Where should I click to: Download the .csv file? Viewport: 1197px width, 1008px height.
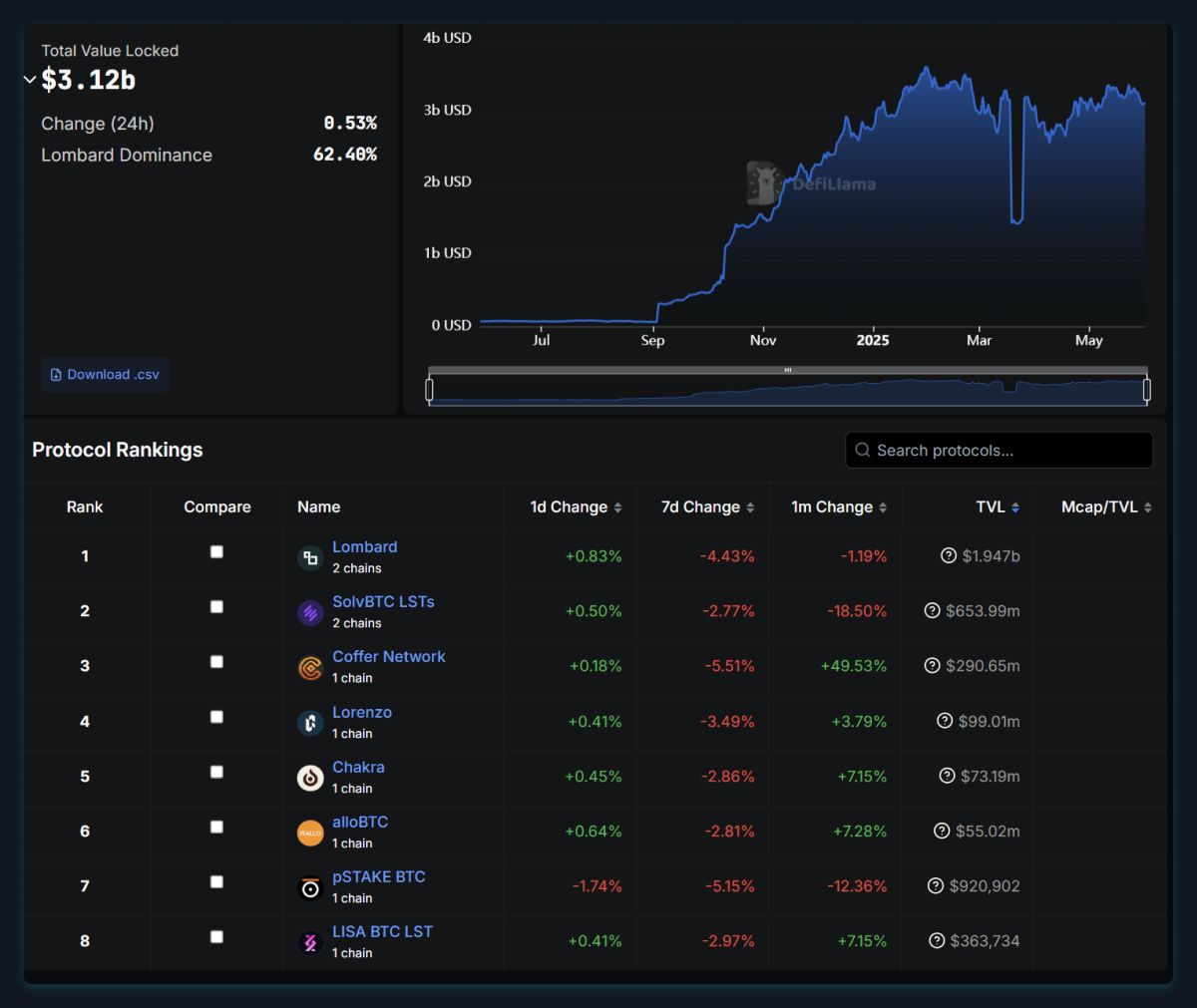tap(105, 375)
